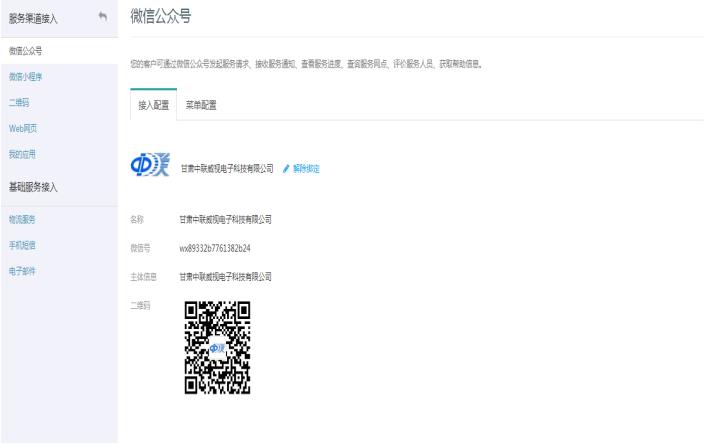Open 物流服务 under 基础服务接入
The width and height of the screenshot is (710, 444).
22,219
